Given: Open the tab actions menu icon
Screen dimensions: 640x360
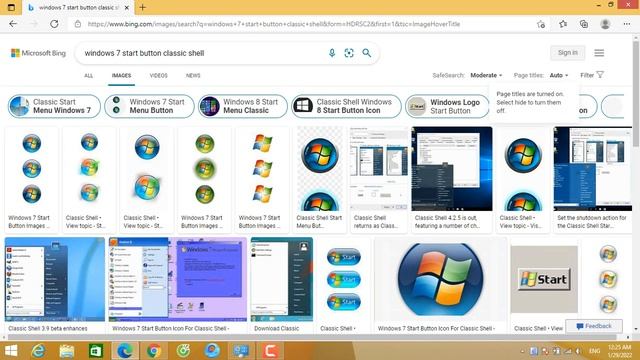Looking at the screenshot, I should (11, 7).
